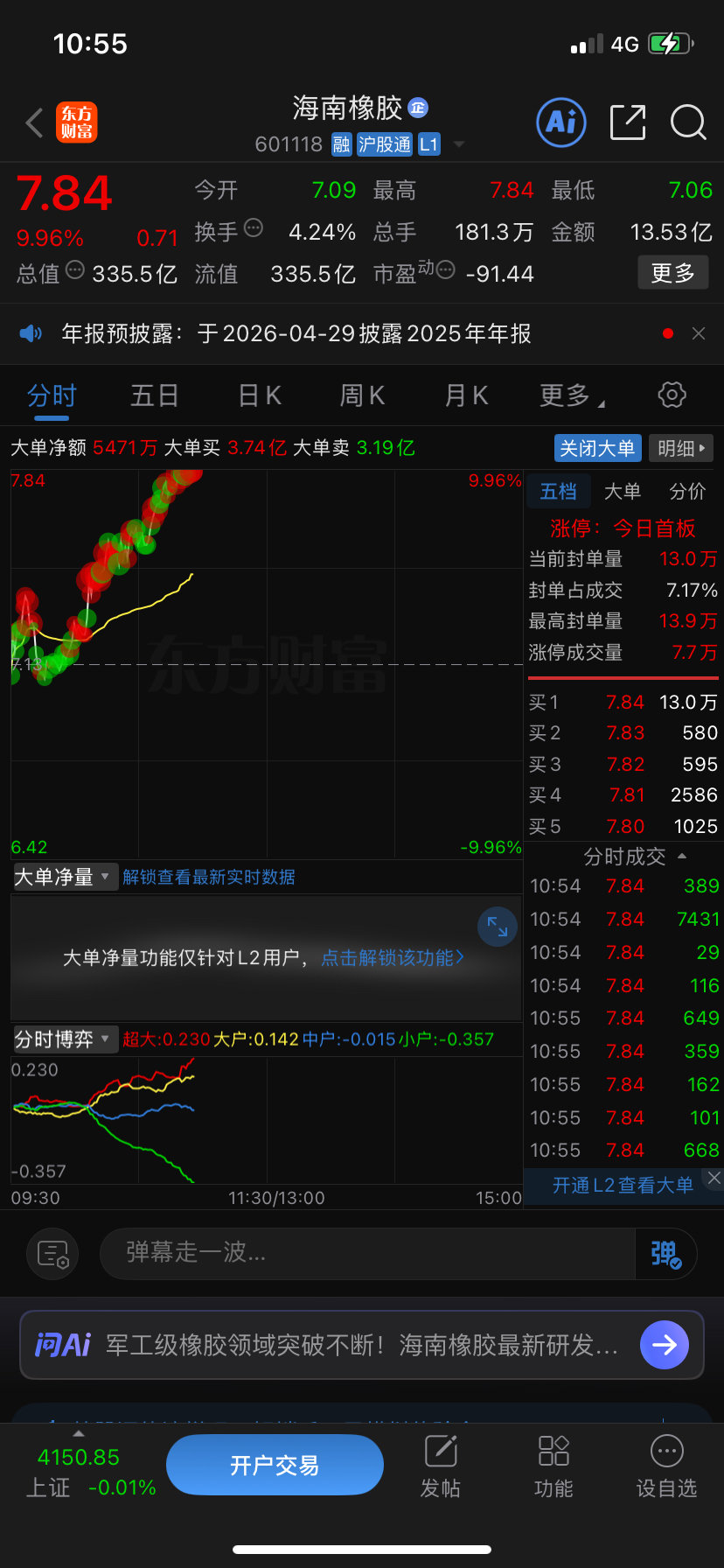Go back using the left arrow

coord(34,123)
